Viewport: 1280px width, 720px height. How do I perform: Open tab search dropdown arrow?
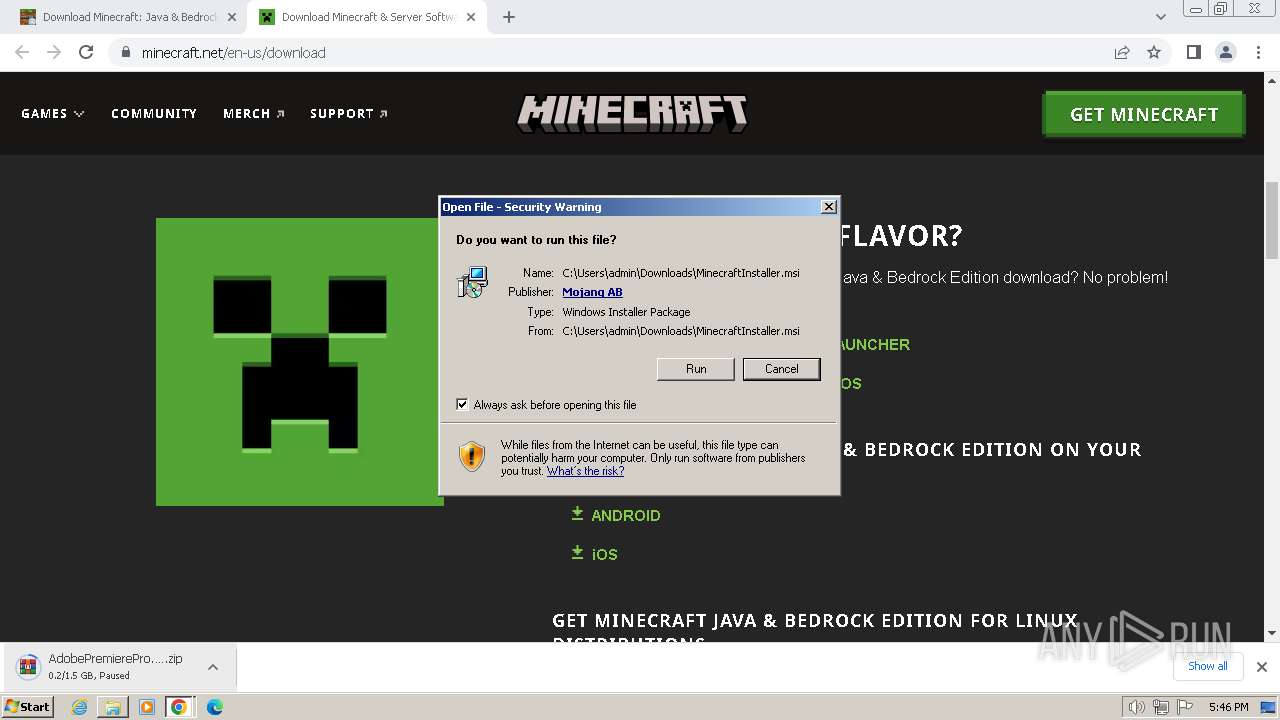click(x=1160, y=17)
